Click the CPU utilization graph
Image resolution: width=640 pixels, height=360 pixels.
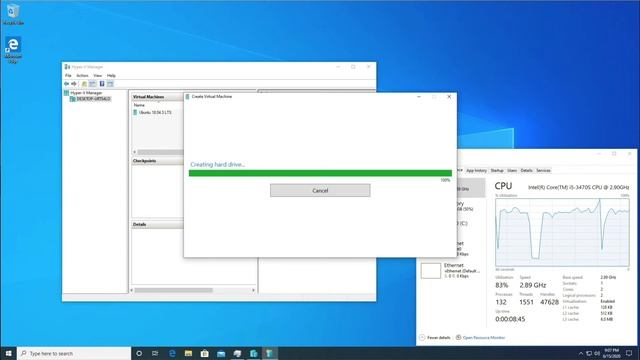coord(562,233)
